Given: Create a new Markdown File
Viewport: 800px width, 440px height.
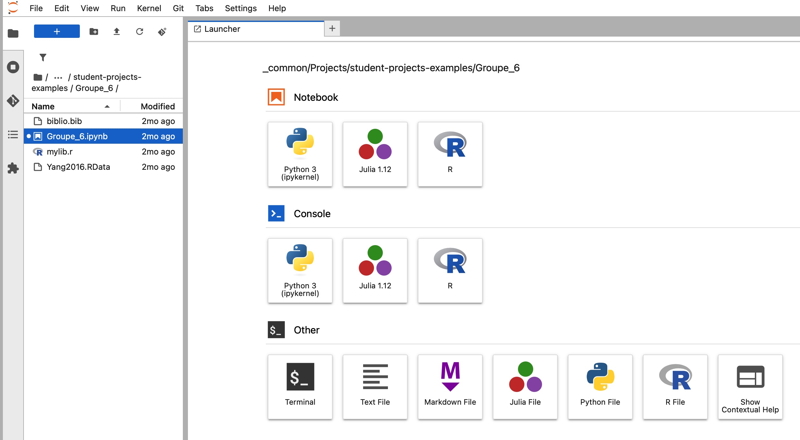Looking at the screenshot, I should (x=450, y=386).
